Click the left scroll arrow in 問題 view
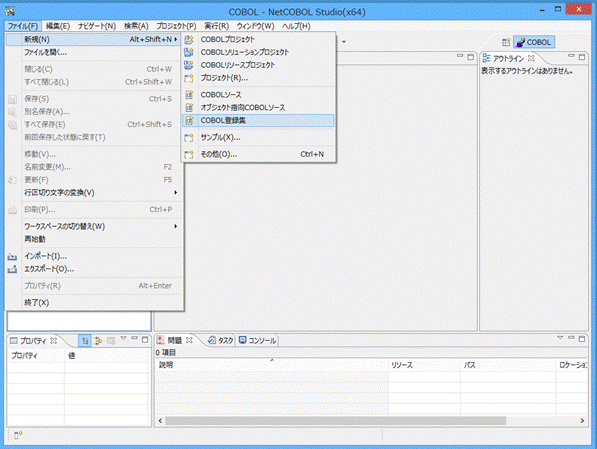597x449 pixels. click(x=160, y=421)
